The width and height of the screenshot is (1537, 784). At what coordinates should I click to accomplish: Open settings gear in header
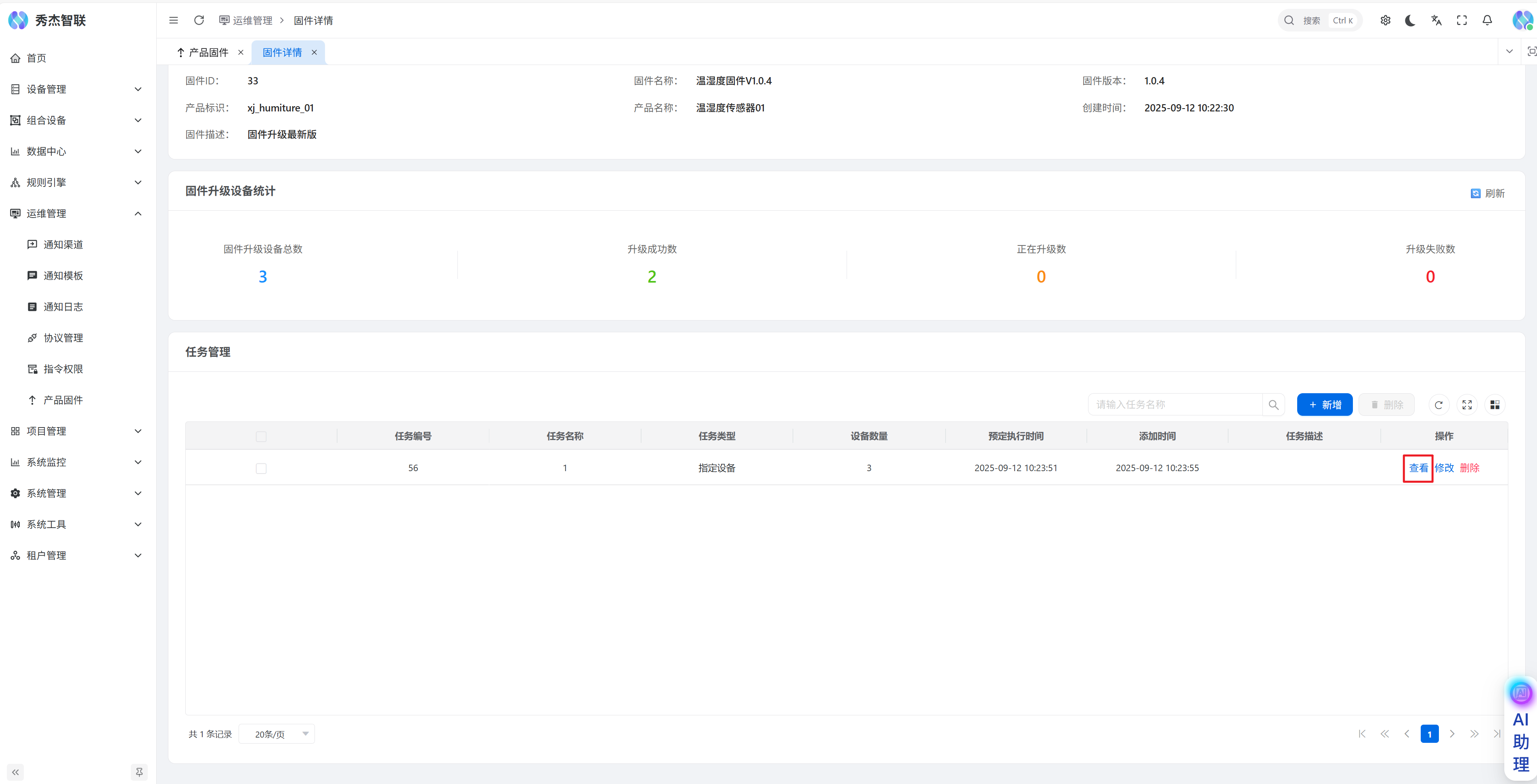click(1386, 20)
